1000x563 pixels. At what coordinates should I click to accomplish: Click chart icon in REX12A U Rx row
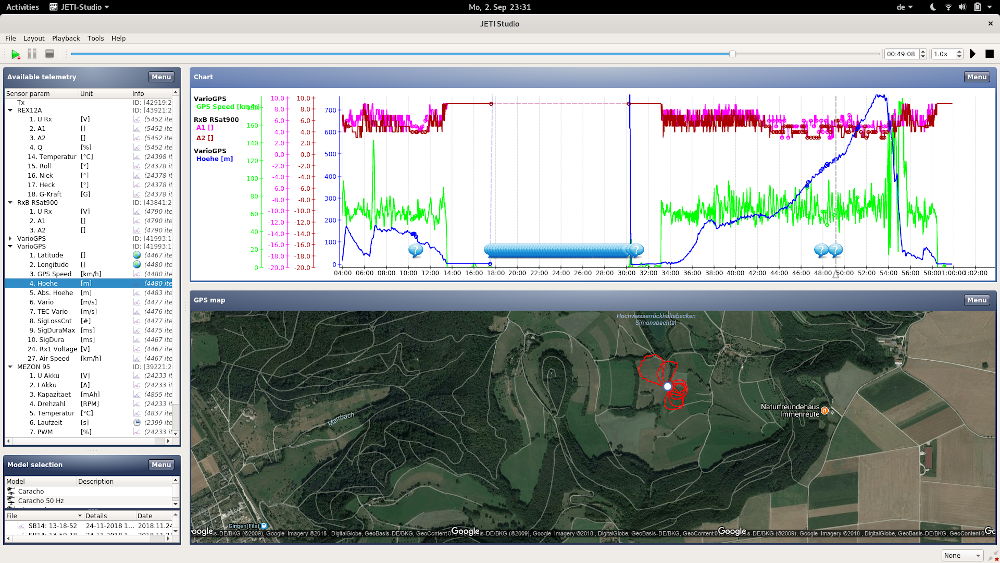(136, 119)
